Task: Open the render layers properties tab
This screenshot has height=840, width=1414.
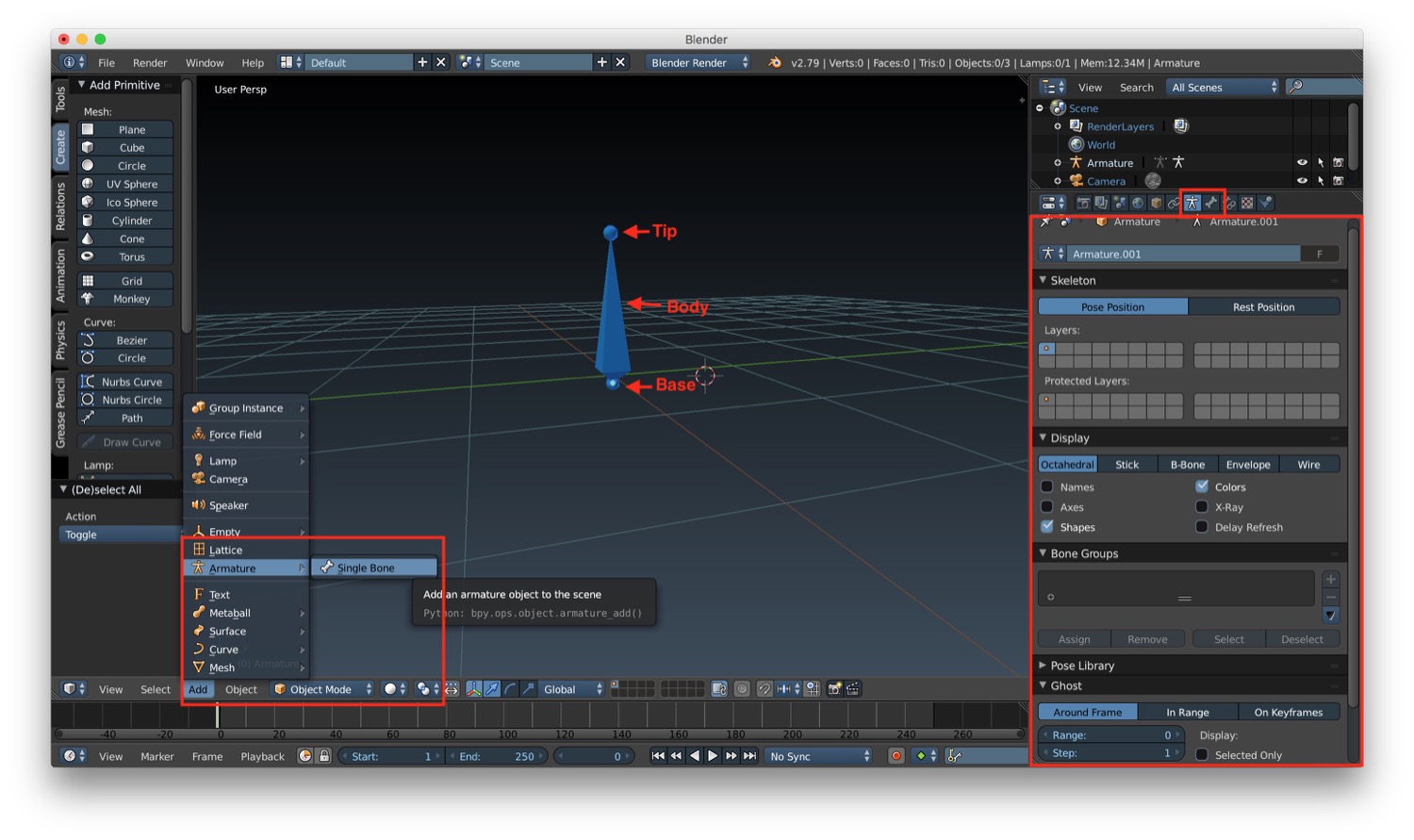Action: [x=1101, y=203]
